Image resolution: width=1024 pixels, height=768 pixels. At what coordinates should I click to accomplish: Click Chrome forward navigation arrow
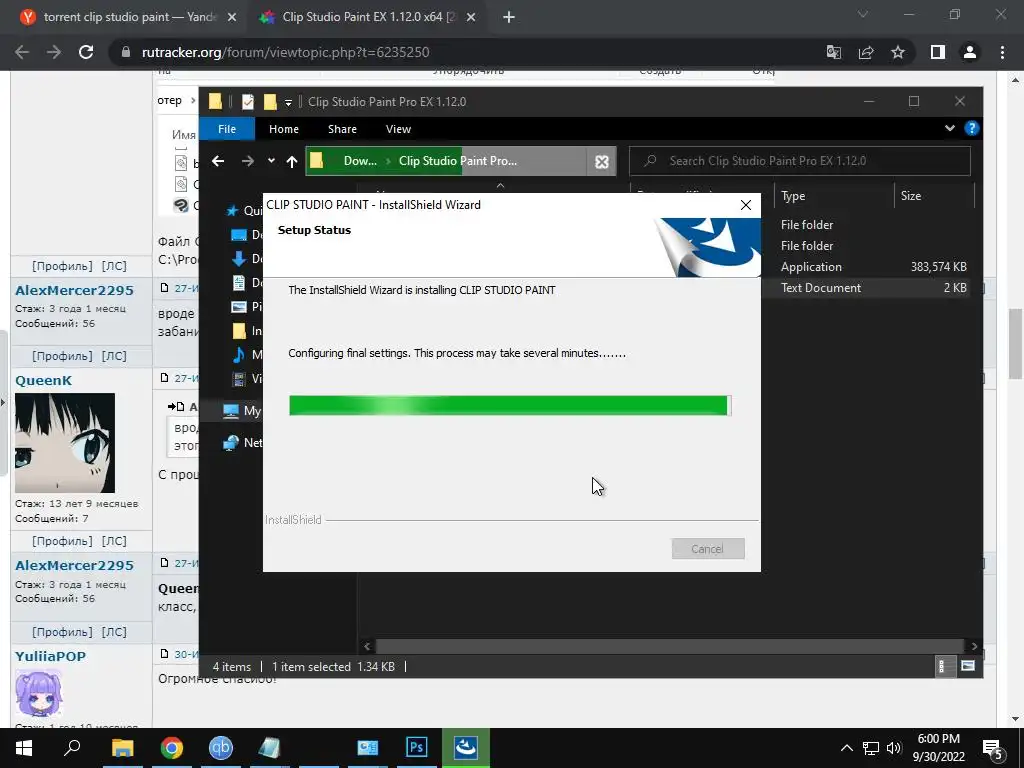(x=54, y=52)
